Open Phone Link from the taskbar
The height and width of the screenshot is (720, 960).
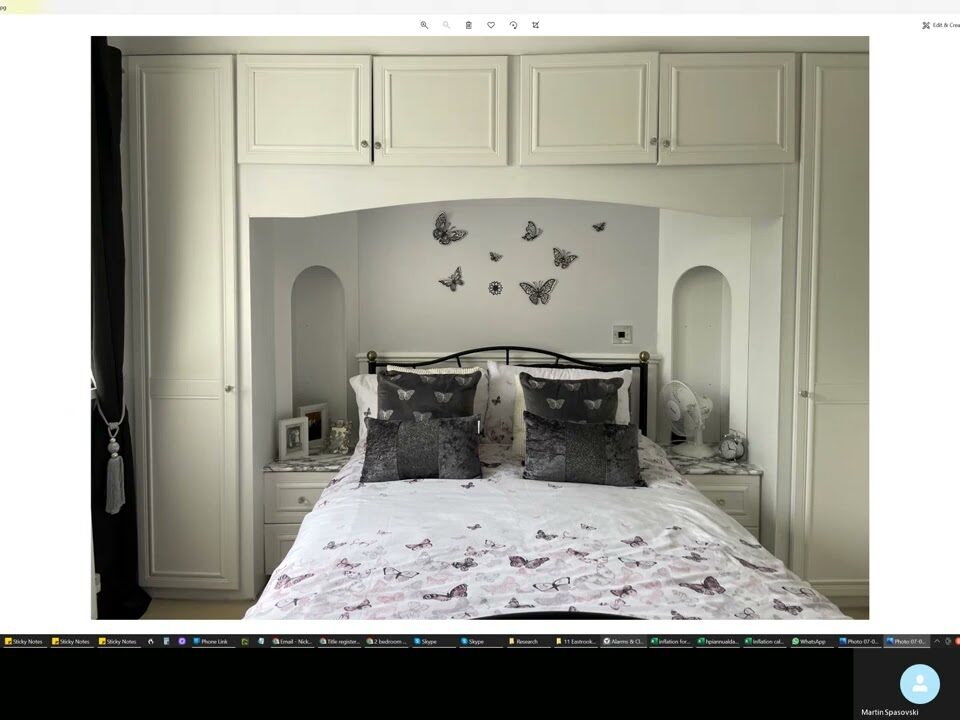pyautogui.click(x=210, y=641)
